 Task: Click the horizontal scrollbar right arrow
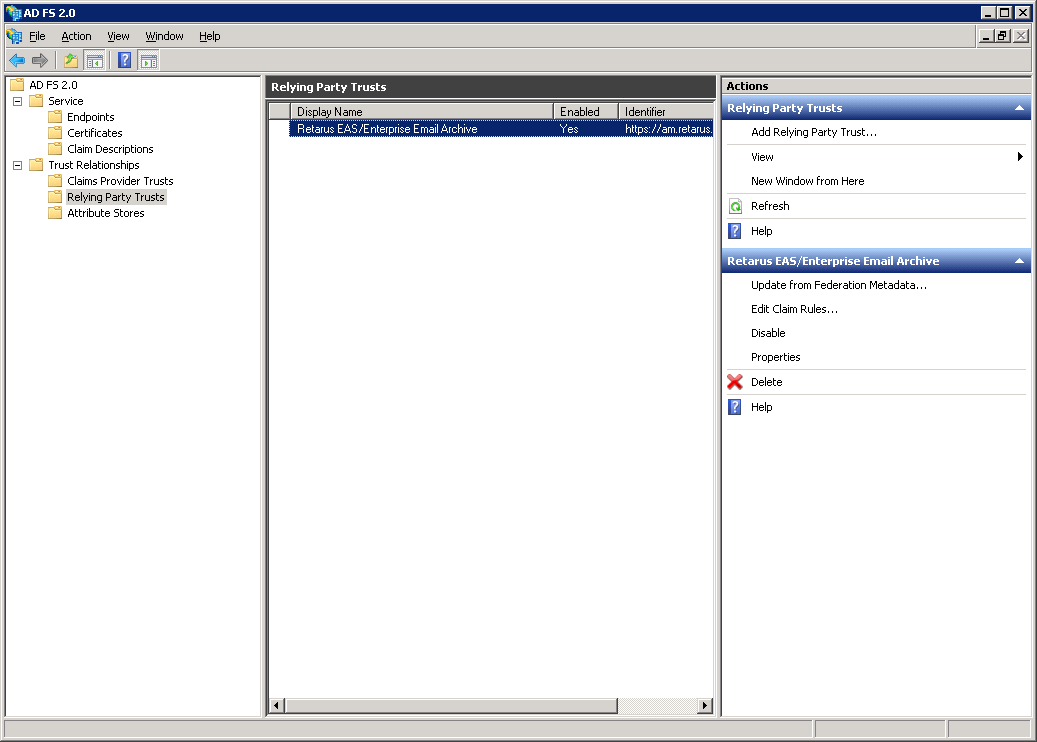click(705, 706)
